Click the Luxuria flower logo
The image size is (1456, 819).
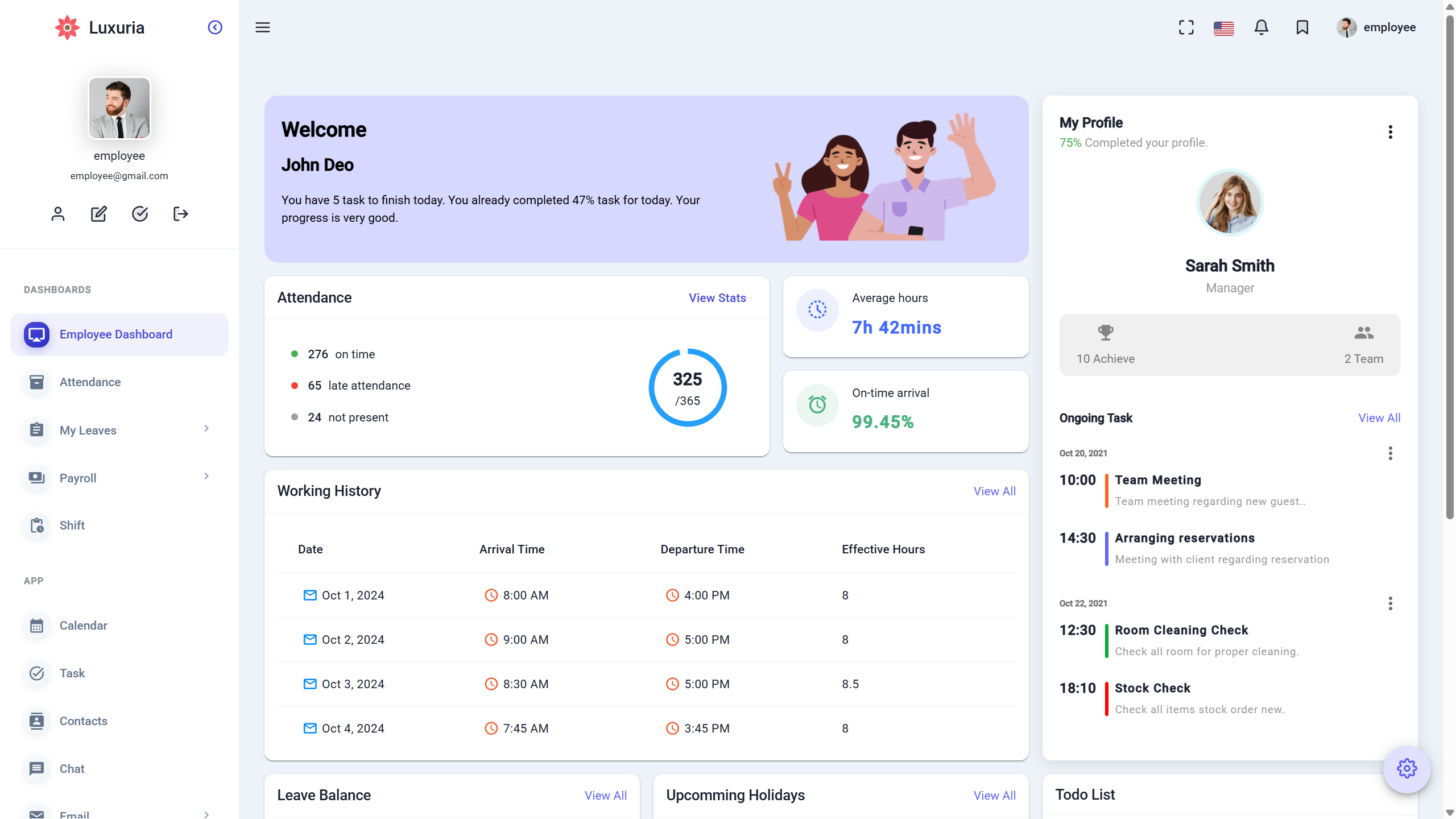point(67,27)
